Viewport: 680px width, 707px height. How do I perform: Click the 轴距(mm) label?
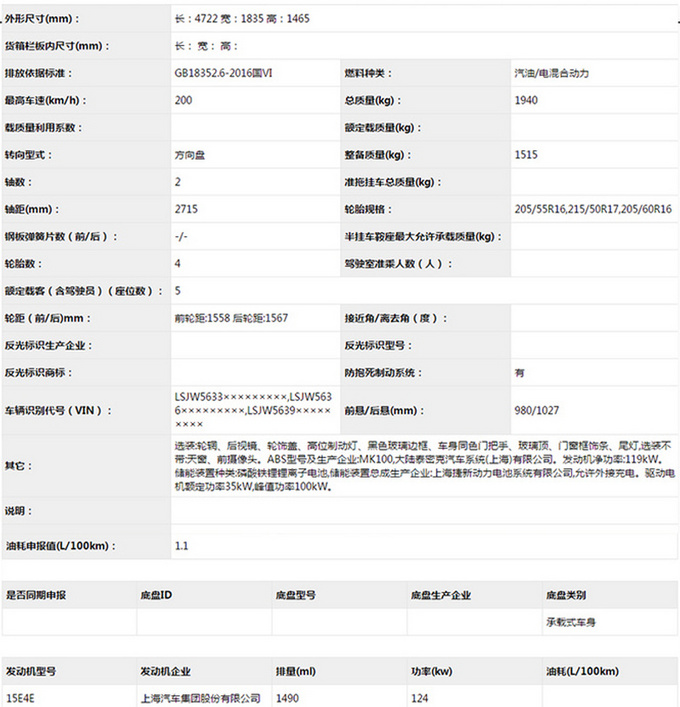point(32,209)
